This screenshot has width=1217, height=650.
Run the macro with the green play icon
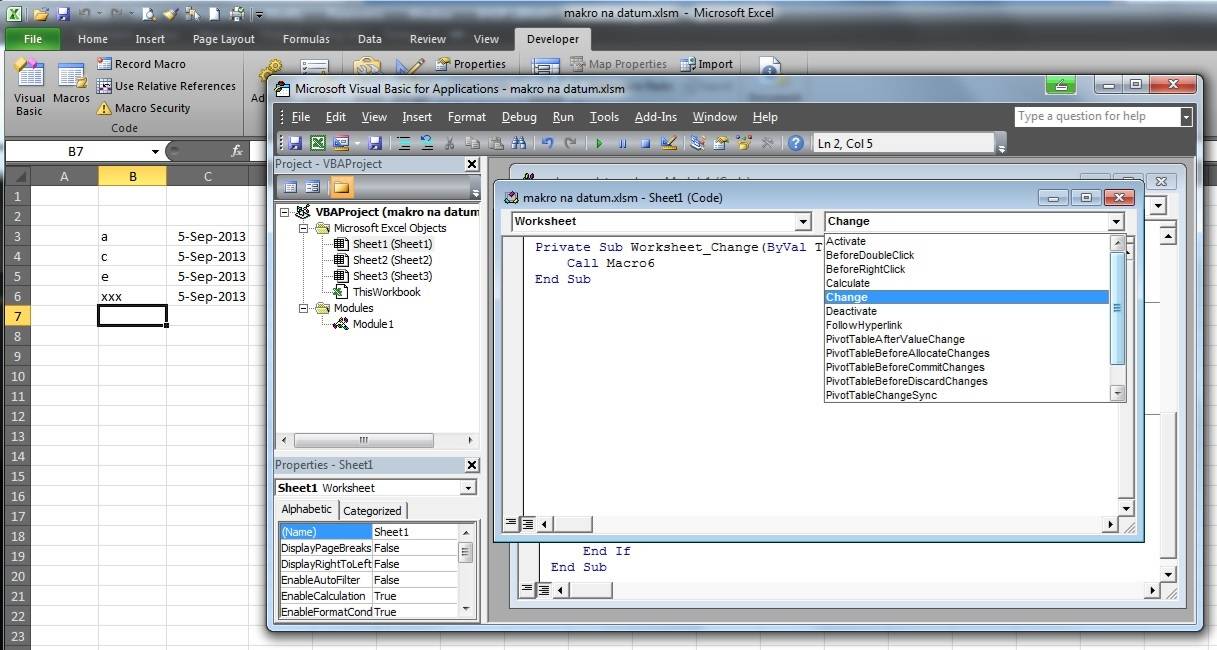click(x=599, y=143)
